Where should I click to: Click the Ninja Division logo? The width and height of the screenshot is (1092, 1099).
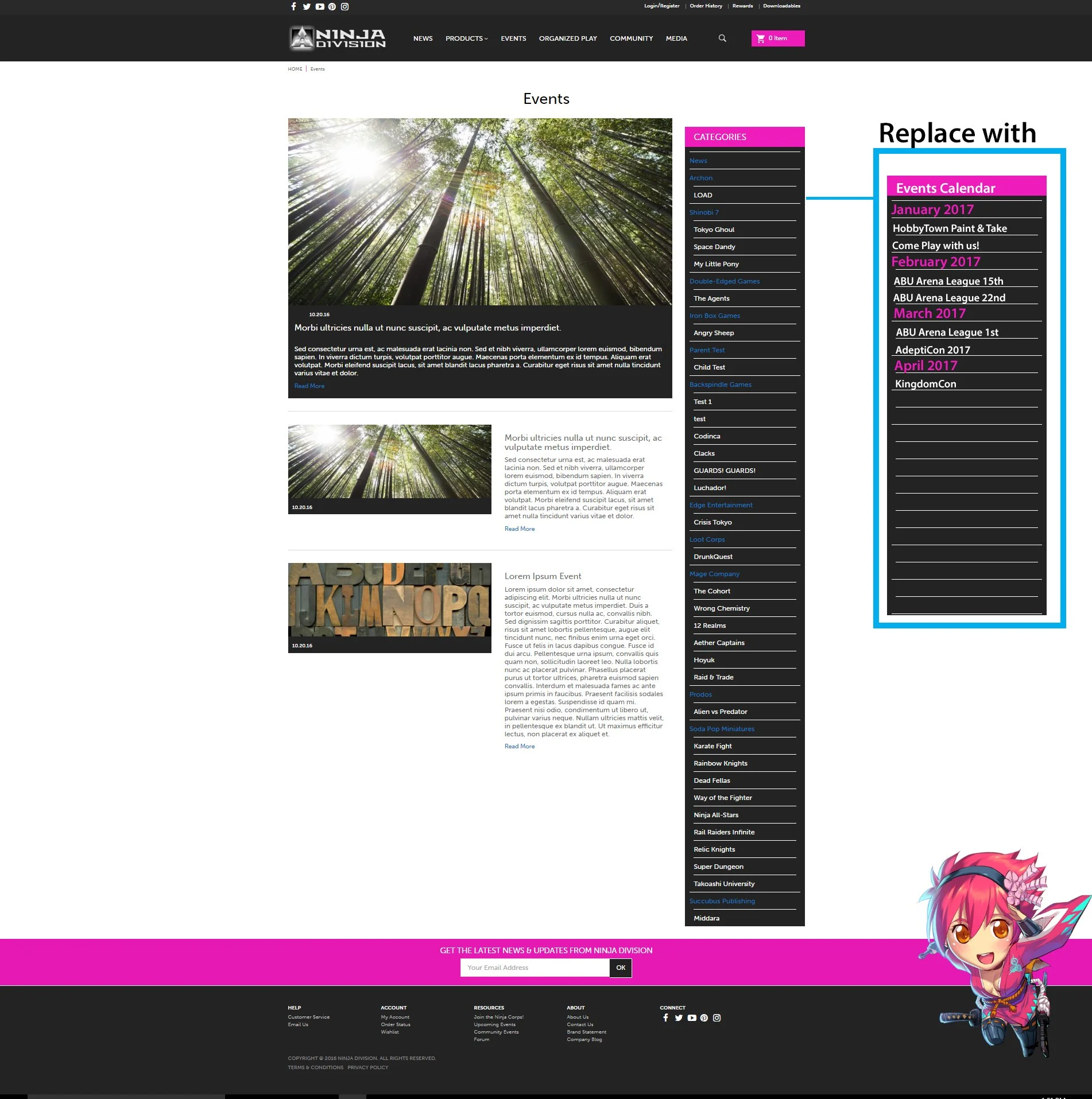[x=336, y=38]
